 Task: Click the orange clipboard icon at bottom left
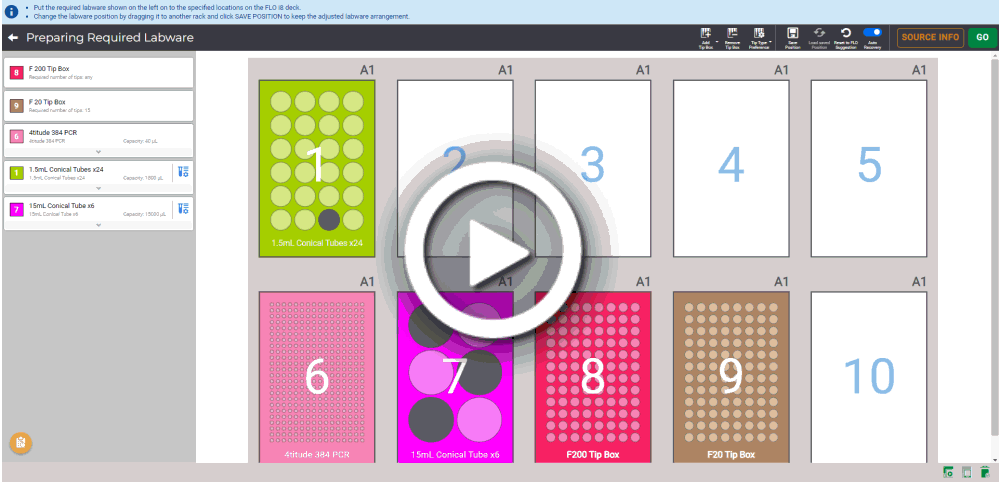pyautogui.click(x=20, y=442)
